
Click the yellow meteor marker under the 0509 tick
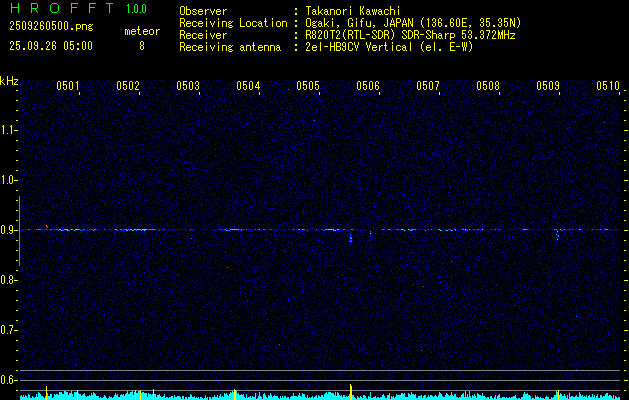[558, 395]
